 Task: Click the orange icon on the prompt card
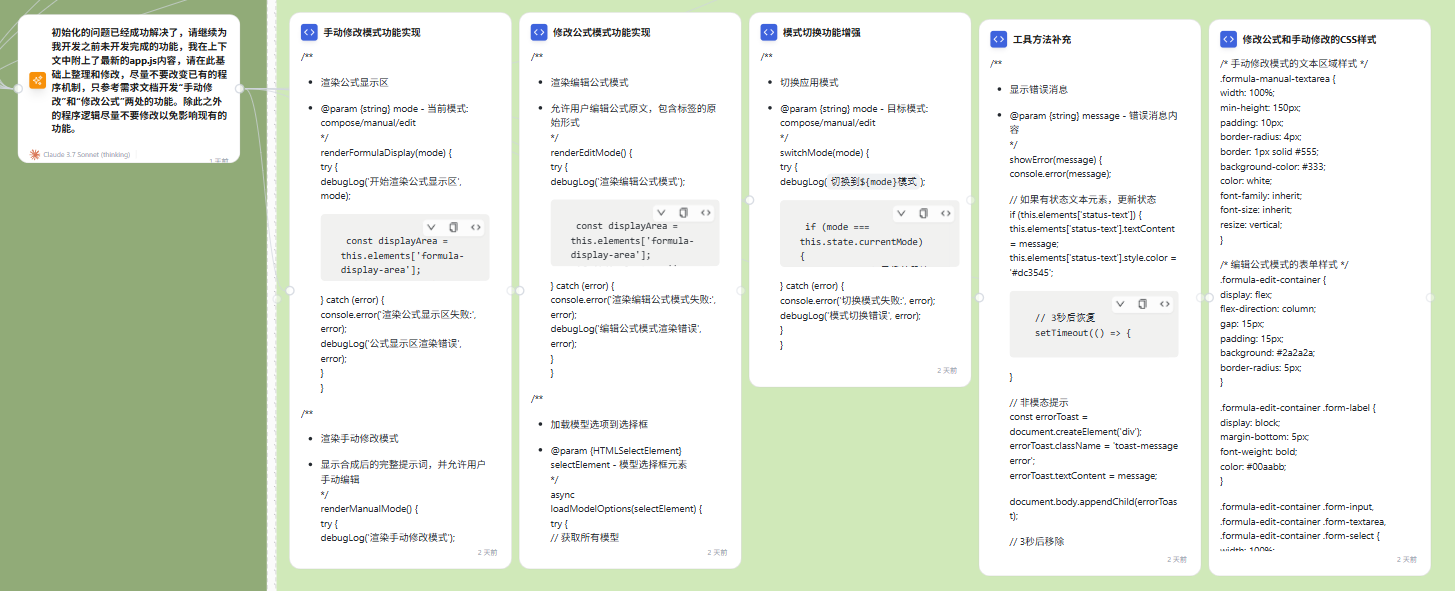[x=37, y=81]
